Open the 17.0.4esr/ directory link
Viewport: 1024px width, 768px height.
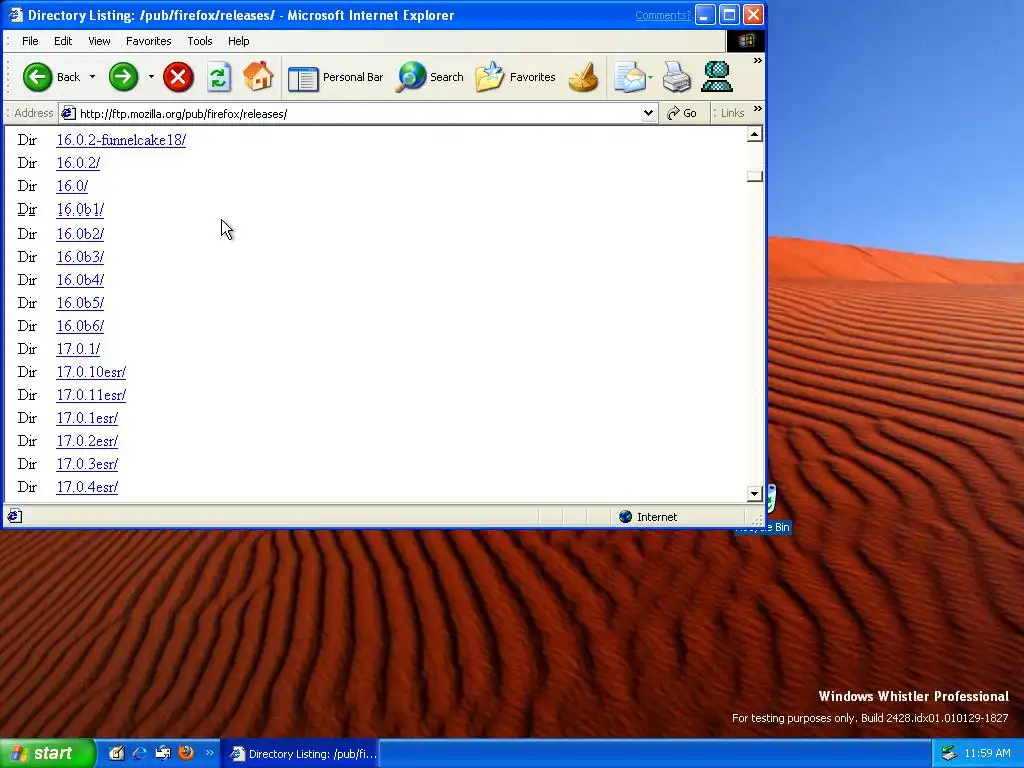coord(87,487)
